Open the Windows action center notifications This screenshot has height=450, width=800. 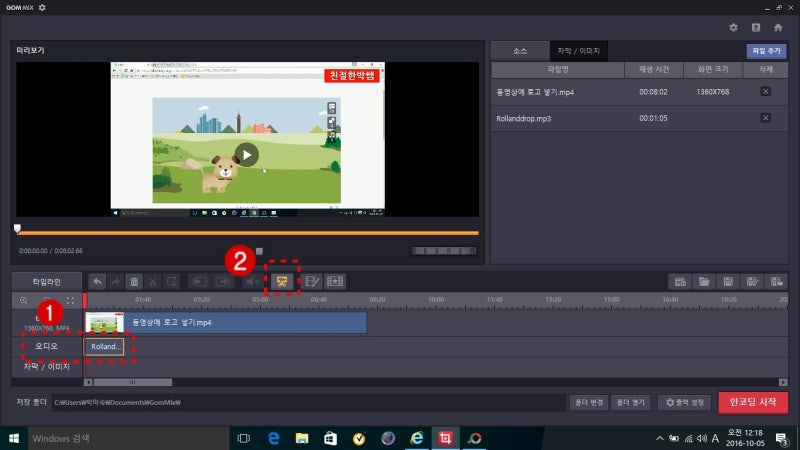coord(782,438)
